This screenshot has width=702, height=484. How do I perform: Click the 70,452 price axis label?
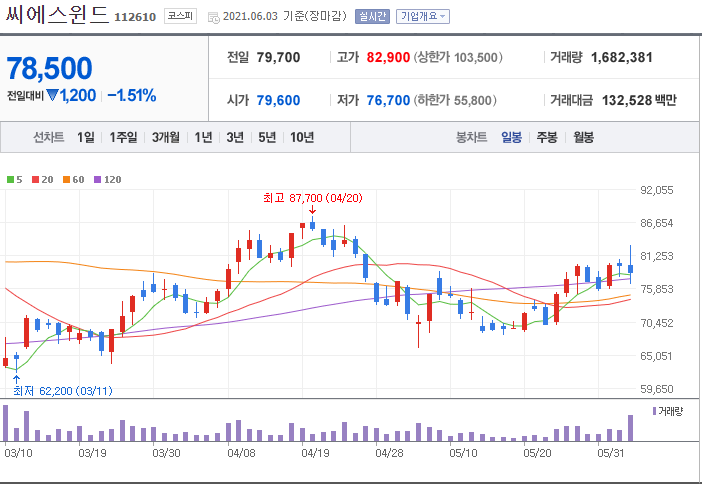[657, 323]
